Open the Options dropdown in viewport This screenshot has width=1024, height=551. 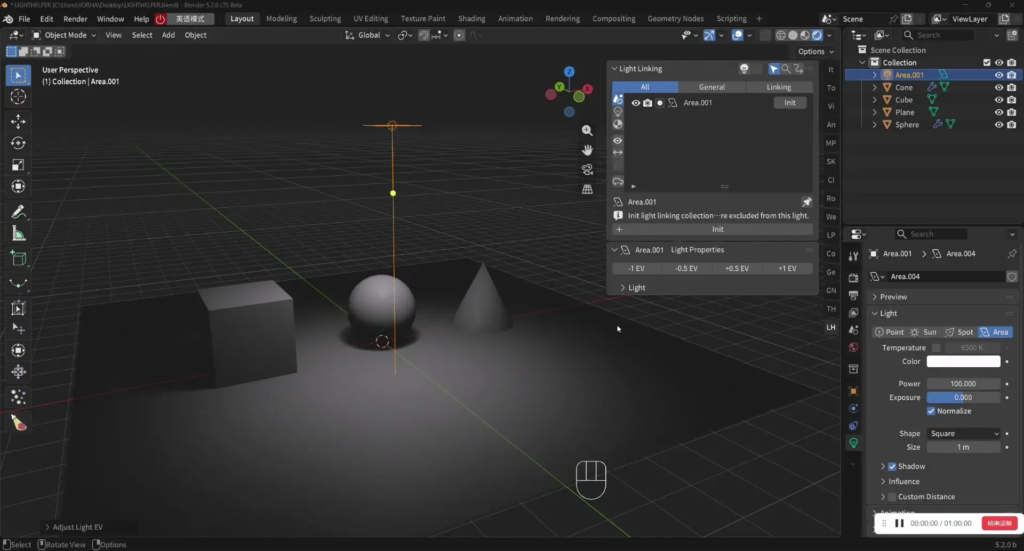[x=816, y=52]
